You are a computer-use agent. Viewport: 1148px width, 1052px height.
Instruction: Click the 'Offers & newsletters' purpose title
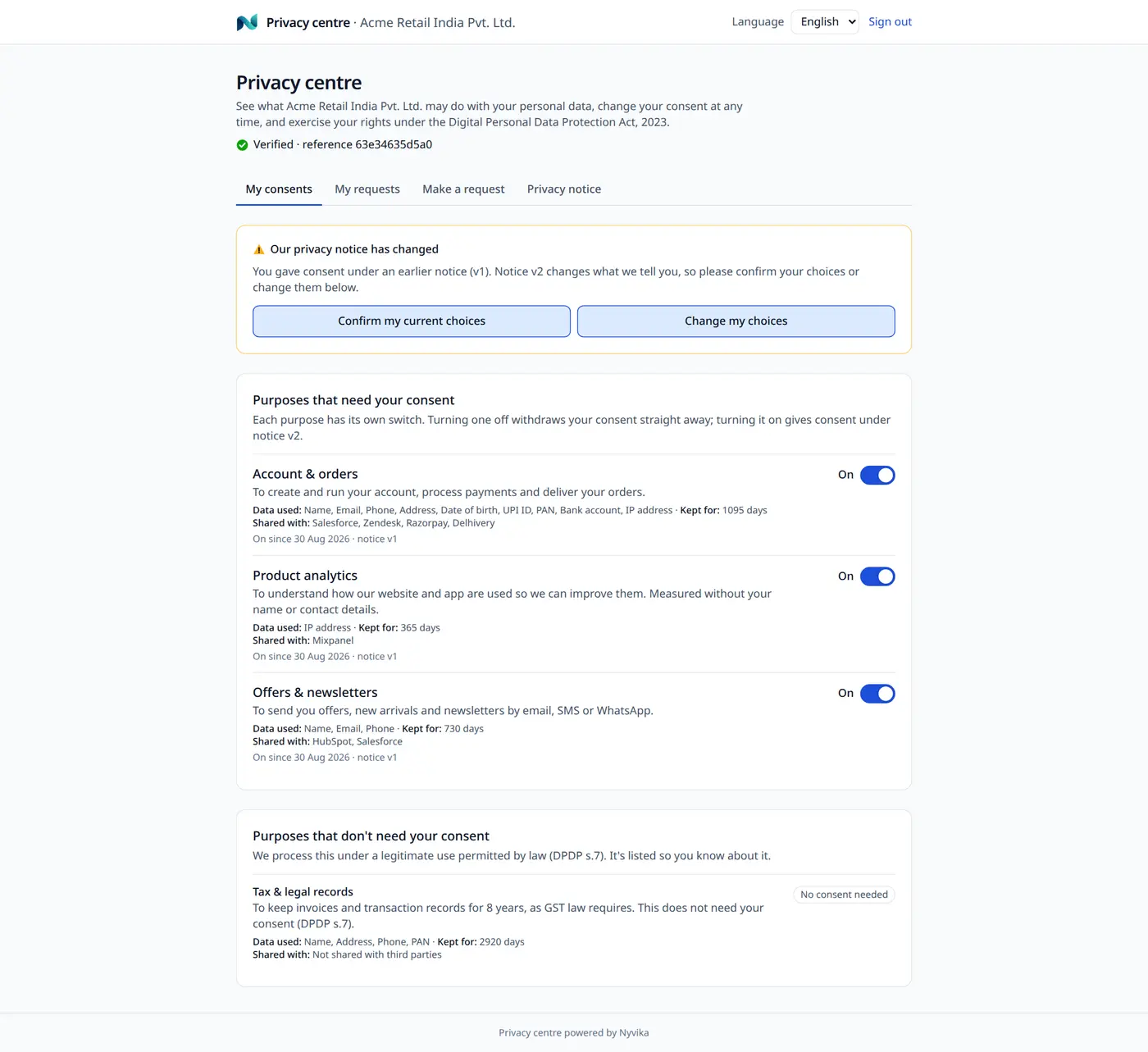[315, 693]
